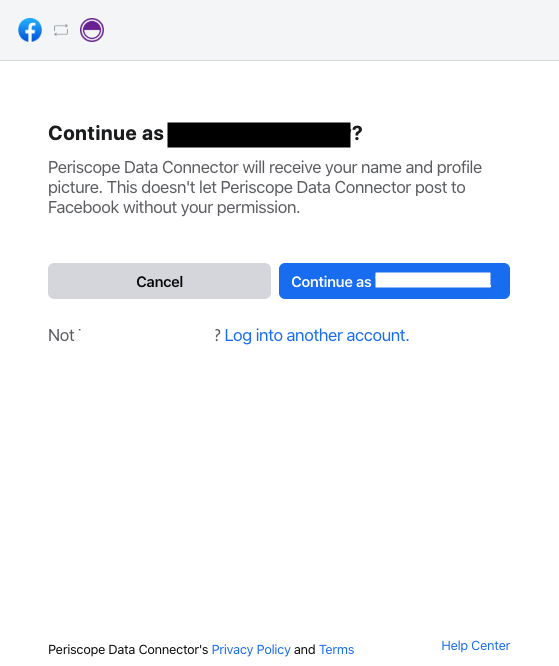Click the Periscope Data purple circle icon
Screen dimensions: 559x666
pyautogui.click(x=92, y=30)
